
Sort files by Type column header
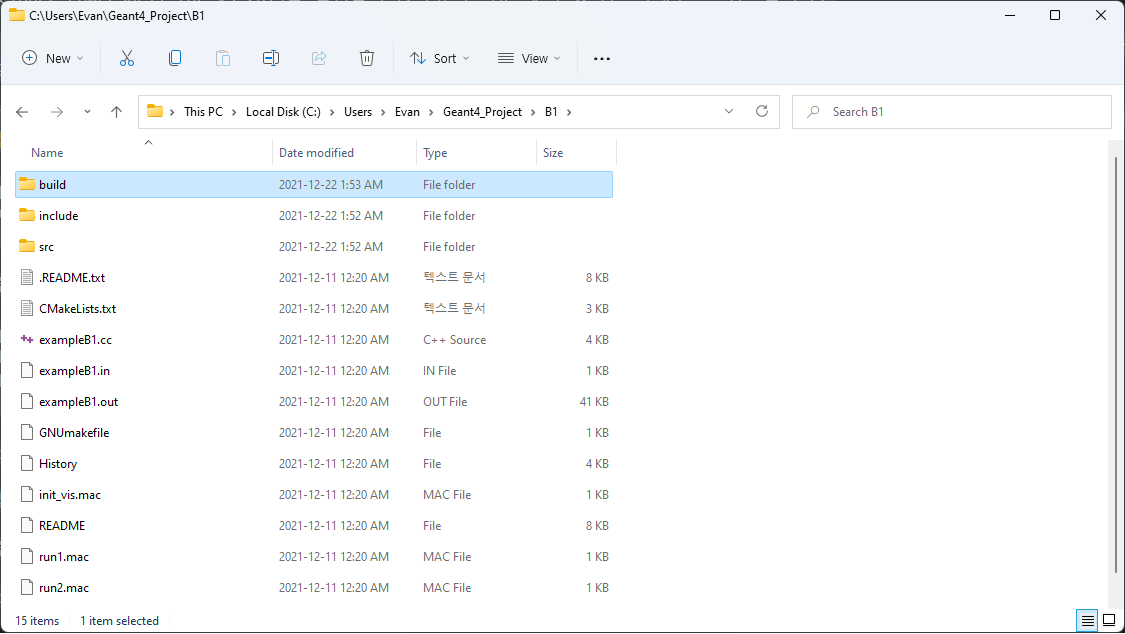point(435,153)
